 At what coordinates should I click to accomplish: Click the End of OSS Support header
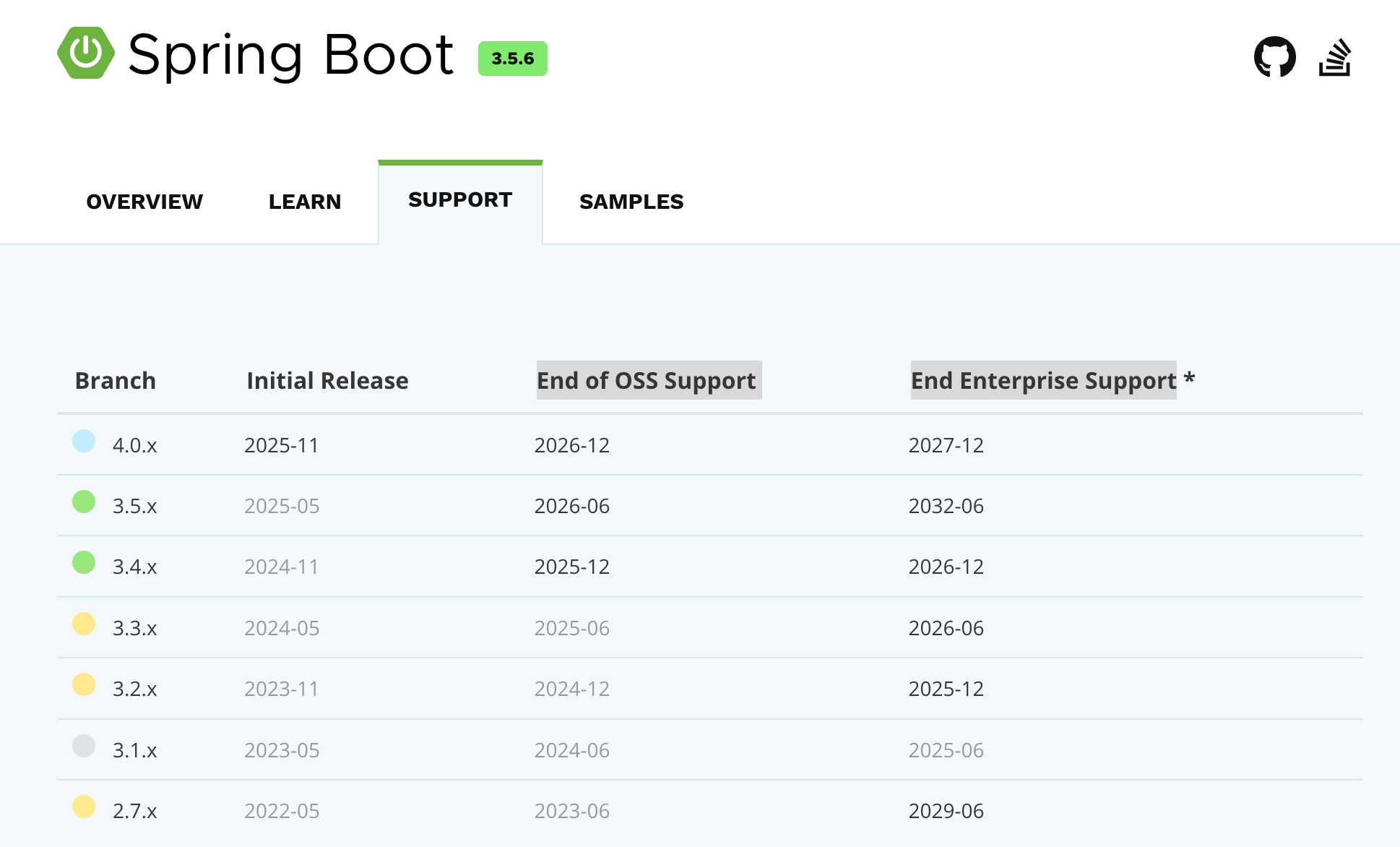point(648,380)
